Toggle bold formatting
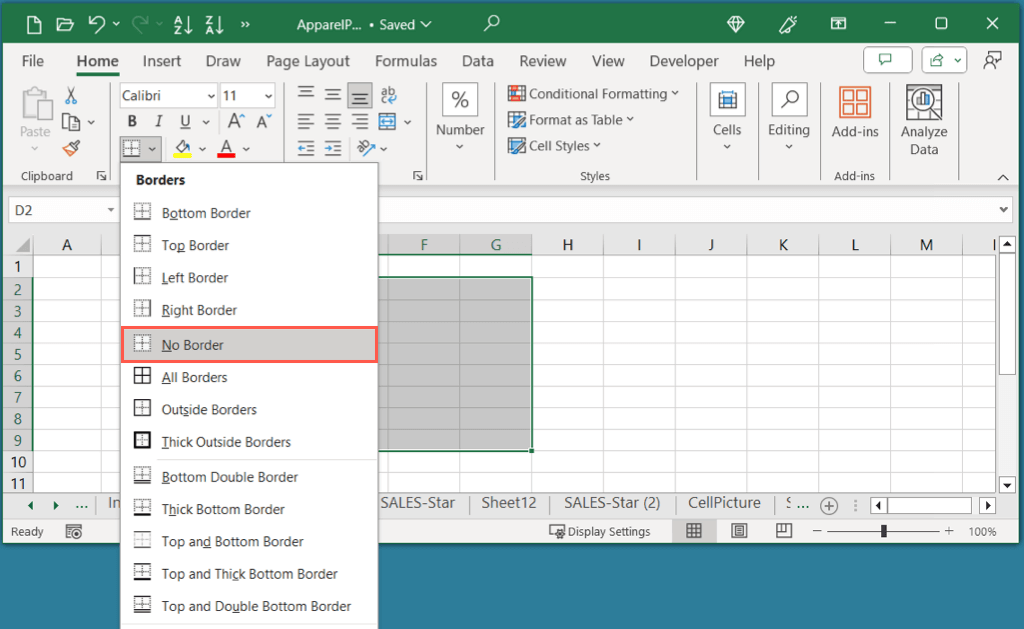The image size is (1024, 629). tap(131, 121)
